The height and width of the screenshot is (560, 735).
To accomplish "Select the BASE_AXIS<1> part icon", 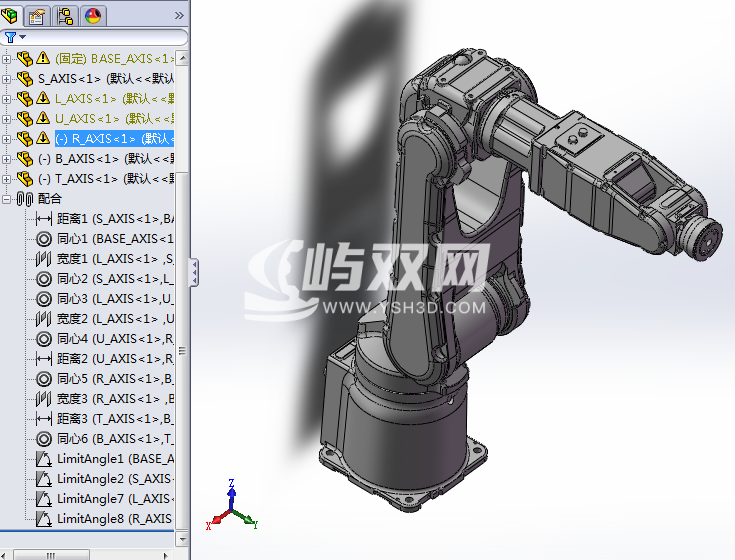I will 25,59.
